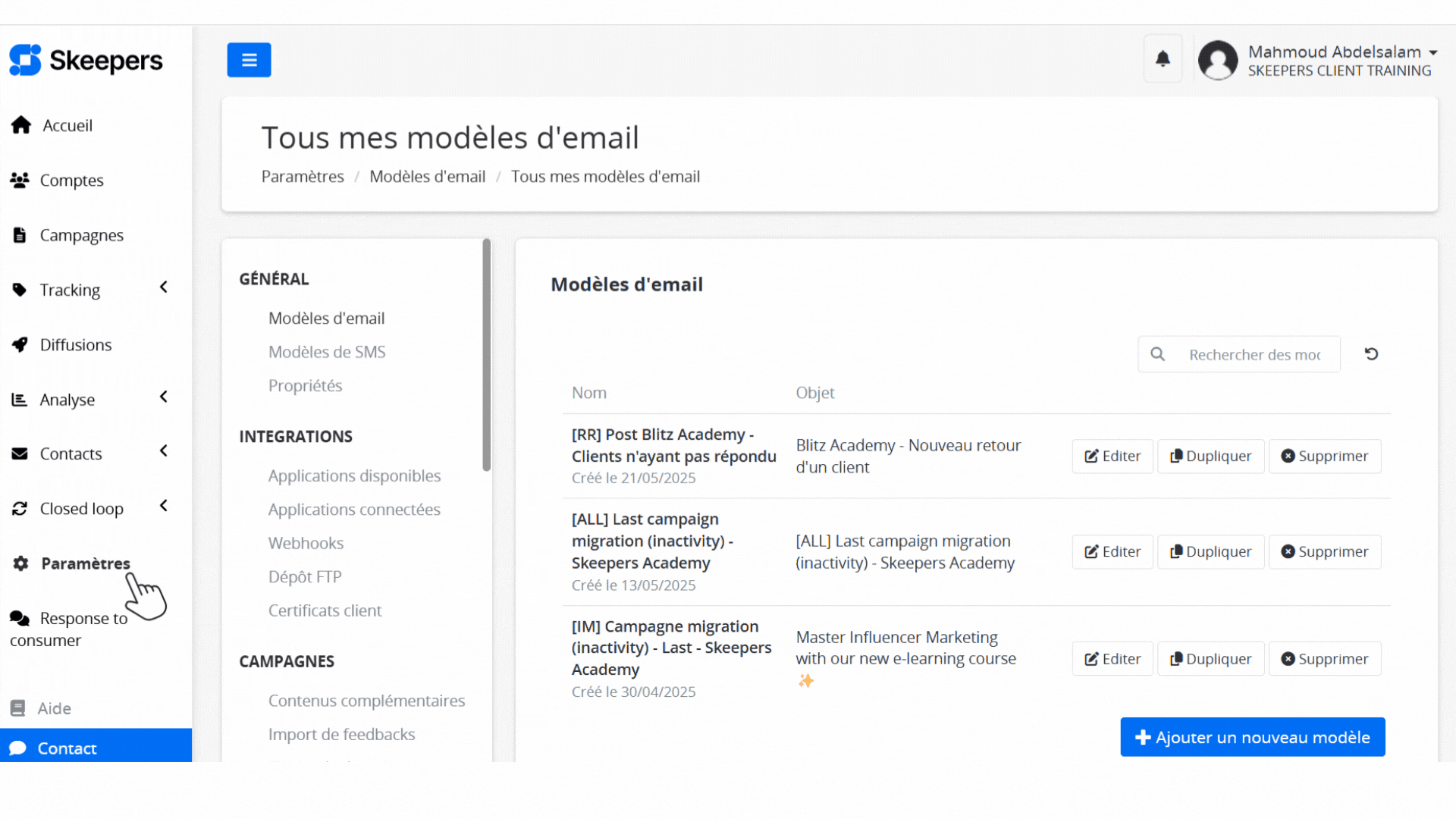Click the Skeepers logo
This screenshot has width=1456, height=819.
85,60
